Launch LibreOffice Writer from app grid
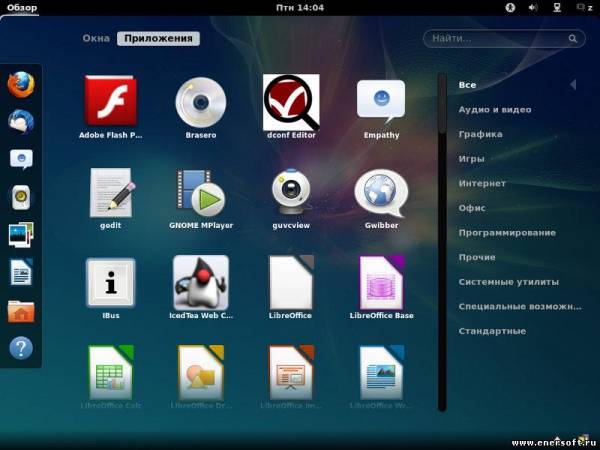Viewport: 600px width, 450px height. [382, 372]
